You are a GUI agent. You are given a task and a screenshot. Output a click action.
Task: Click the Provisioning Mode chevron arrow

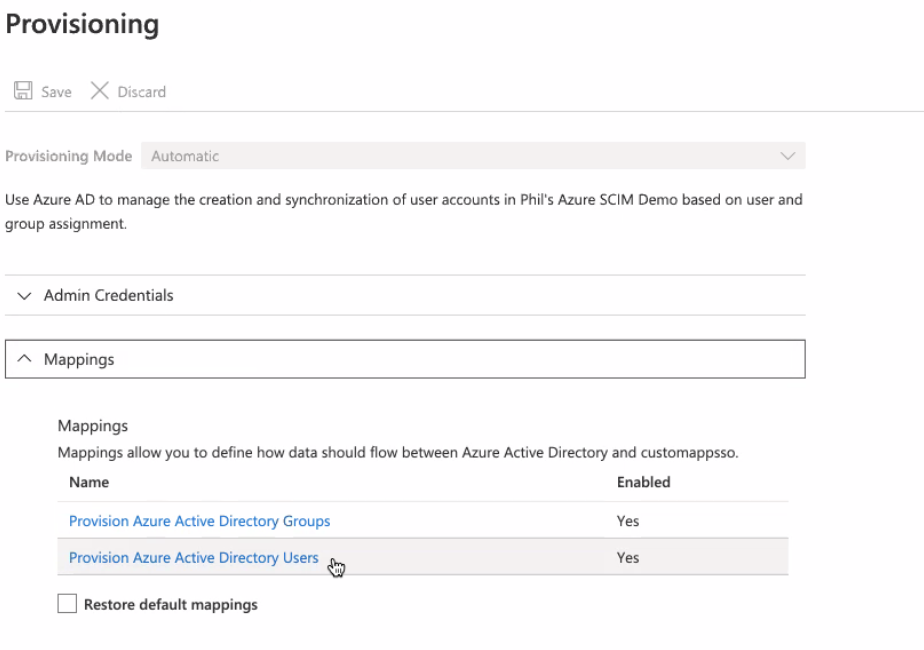787,156
